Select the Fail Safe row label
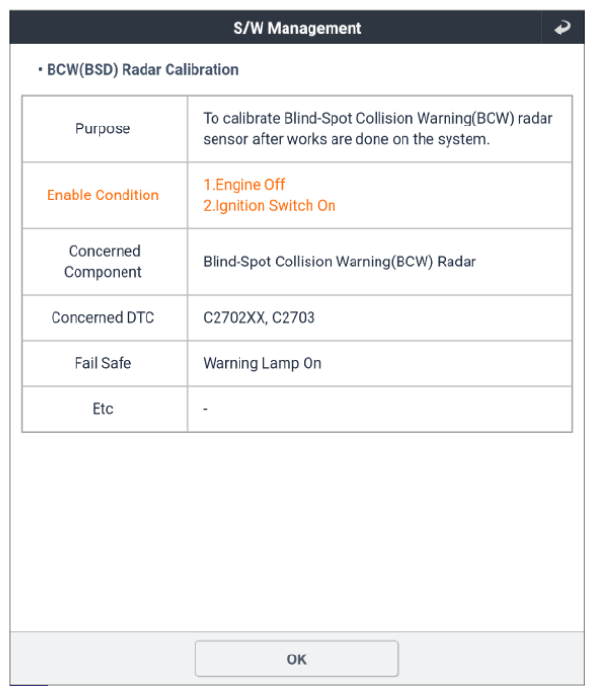This screenshot has width=594, height=695. pos(103,363)
